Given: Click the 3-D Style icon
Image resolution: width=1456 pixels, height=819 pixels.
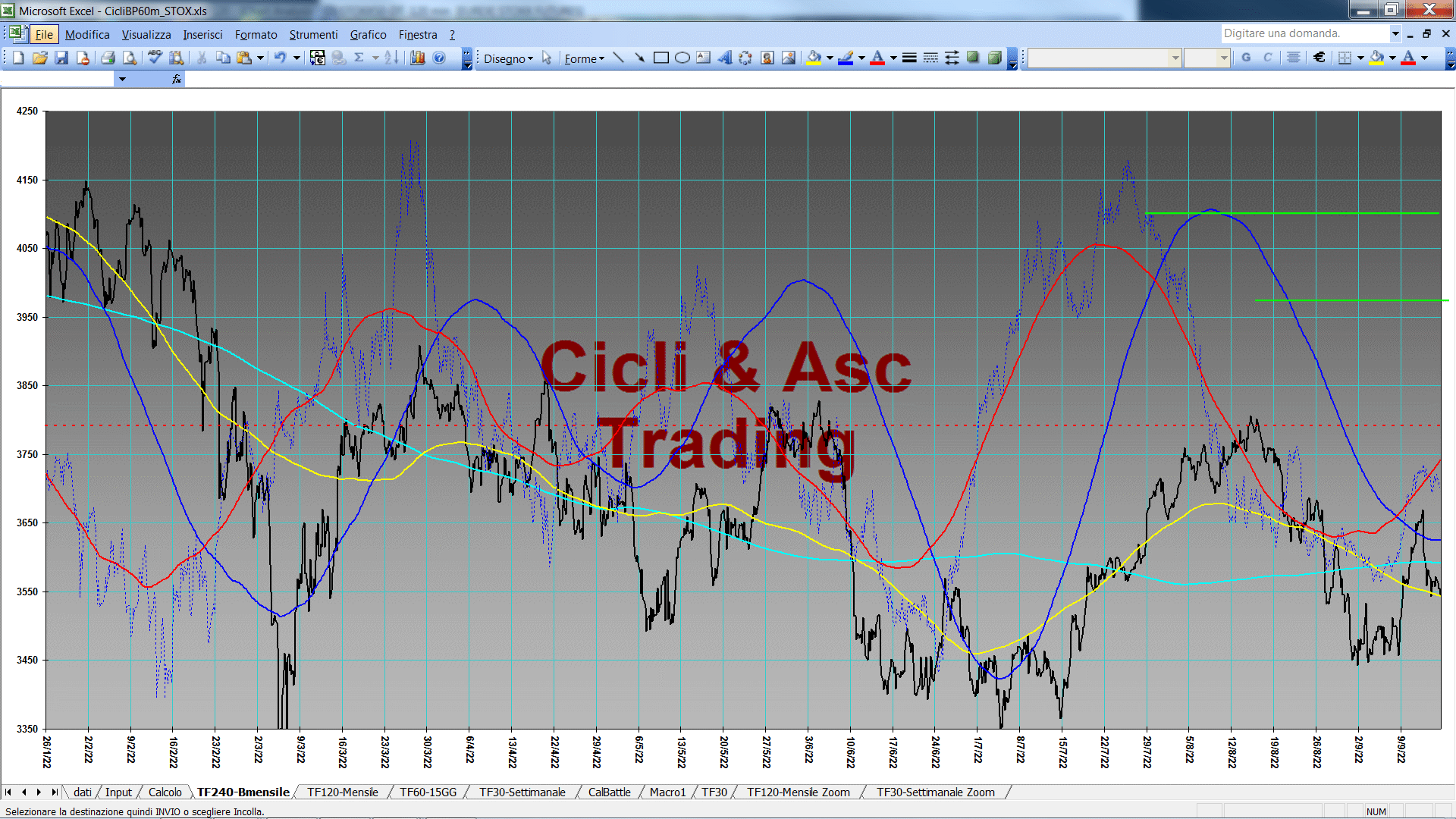Looking at the screenshot, I should [994, 58].
